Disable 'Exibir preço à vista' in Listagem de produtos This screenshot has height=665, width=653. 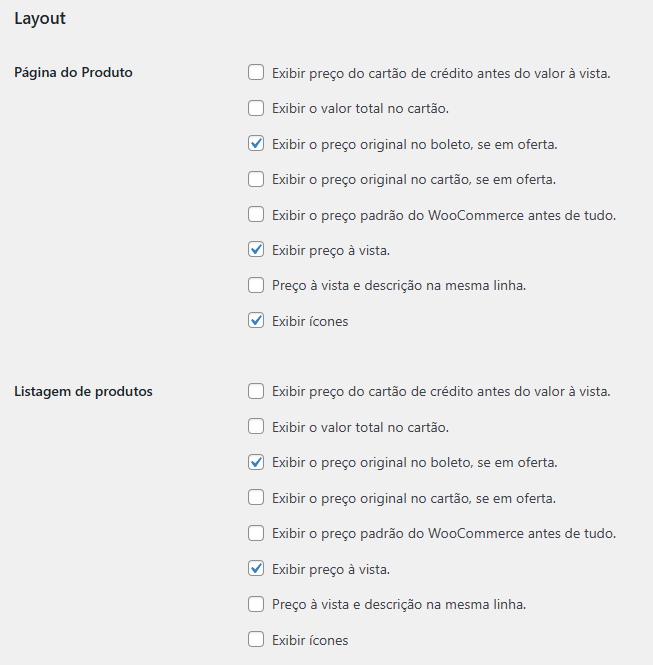(x=256, y=569)
